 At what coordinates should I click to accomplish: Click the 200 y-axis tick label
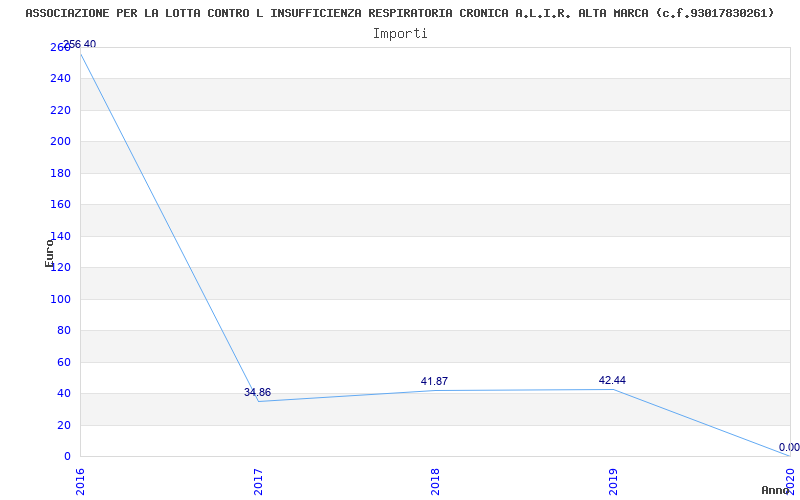click(60, 142)
